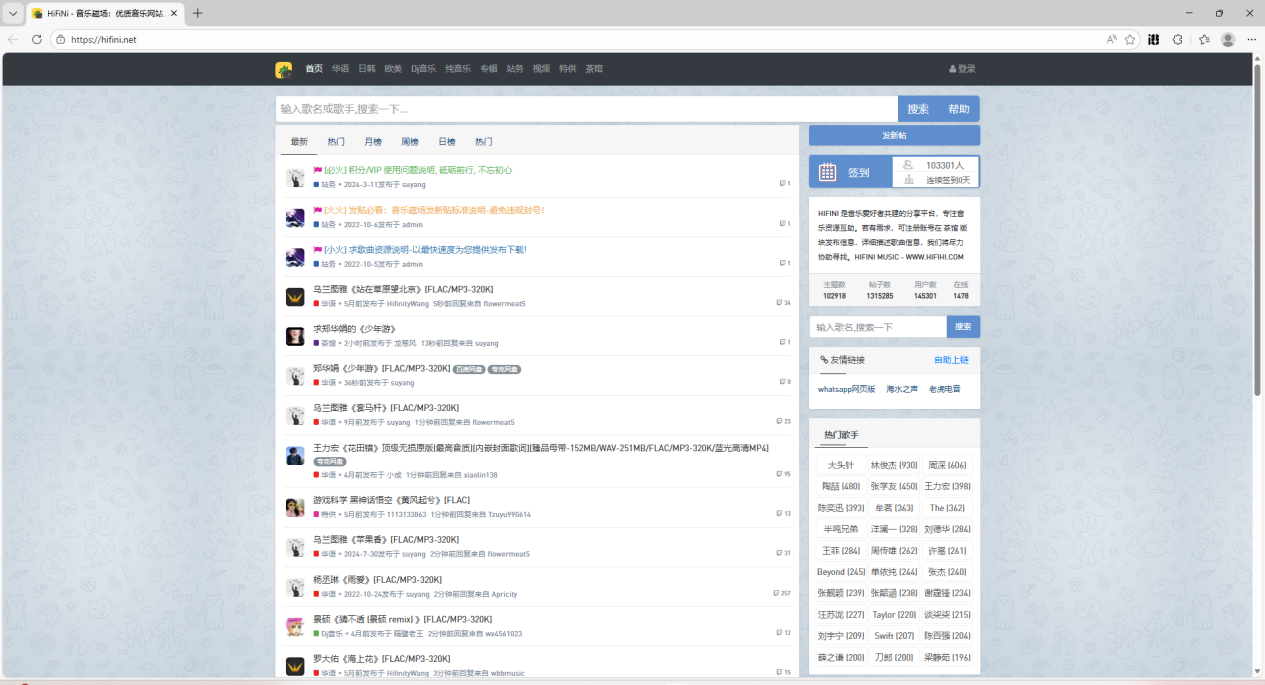Switch to the 月榜 tab

(373, 142)
